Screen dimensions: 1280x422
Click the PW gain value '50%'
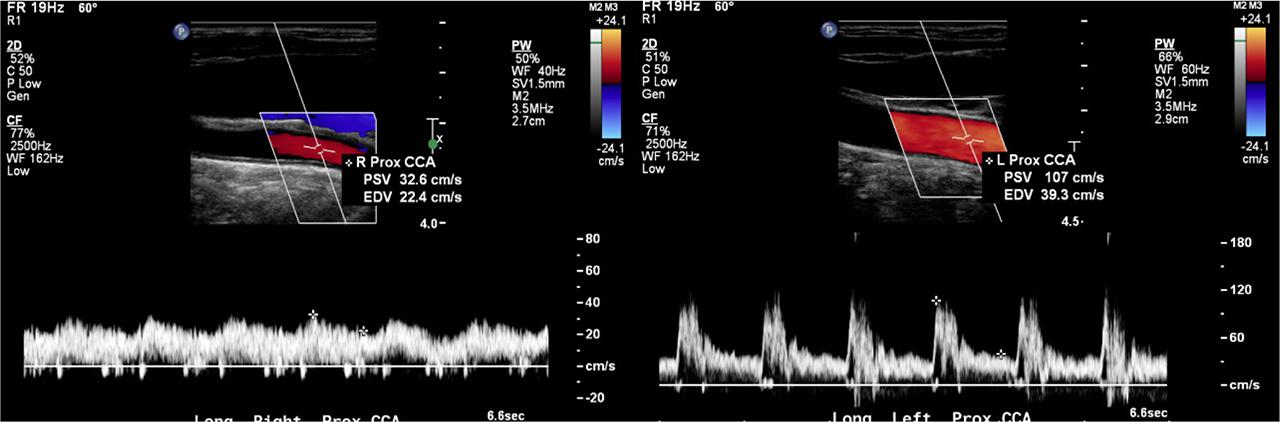[x=527, y=58]
